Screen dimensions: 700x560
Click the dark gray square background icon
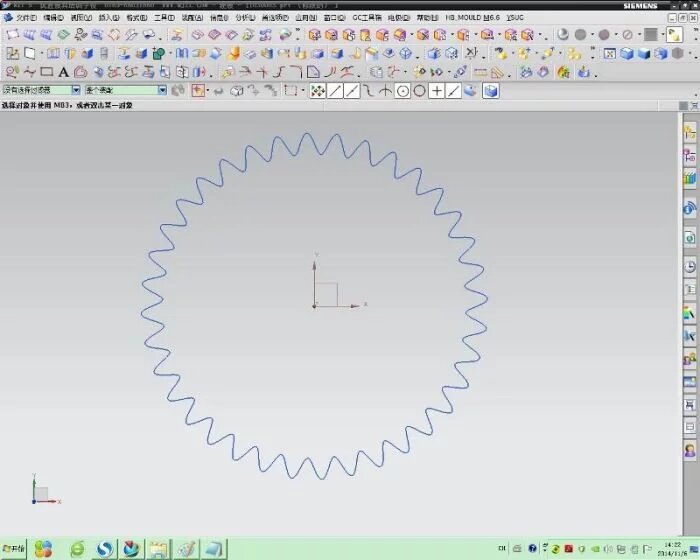(x=650, y=35)
